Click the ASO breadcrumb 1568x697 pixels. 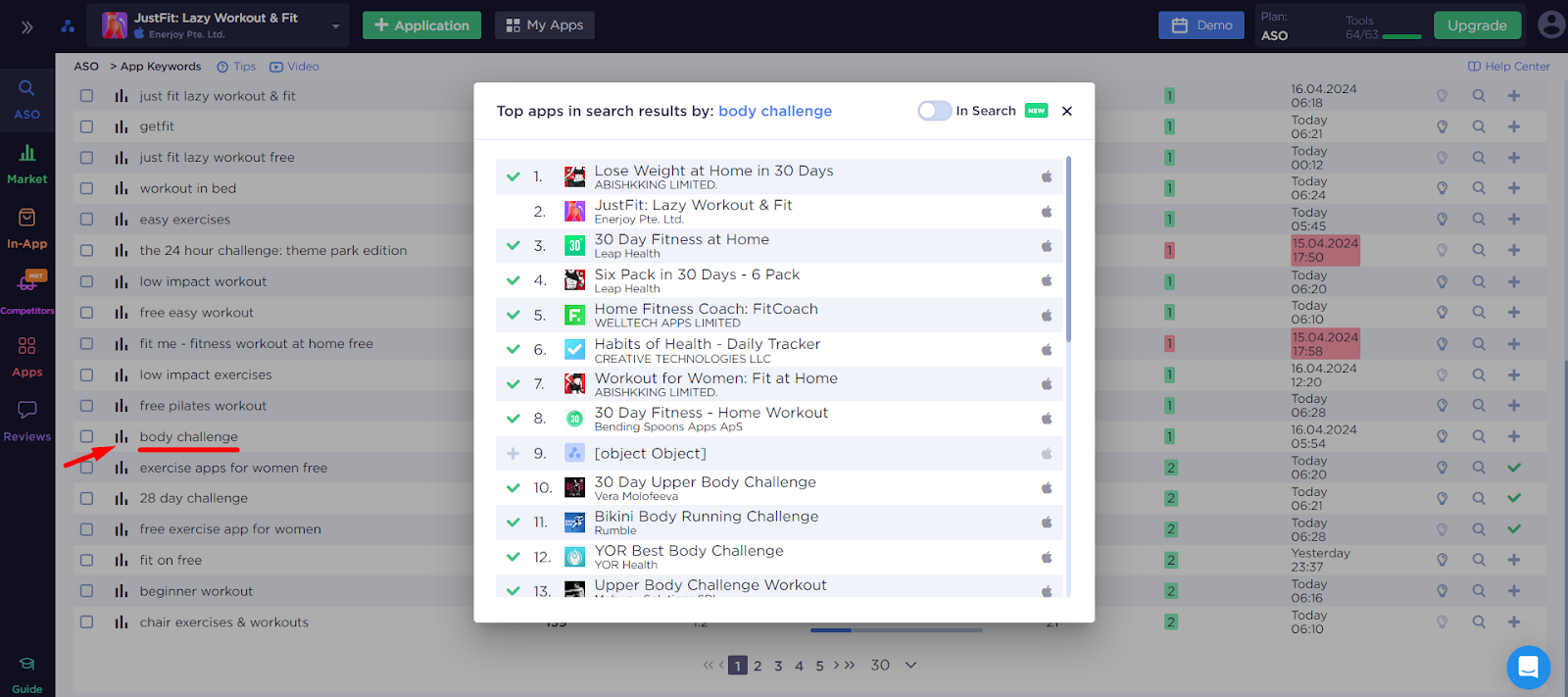pyautogui.click(x=86, y=67)
